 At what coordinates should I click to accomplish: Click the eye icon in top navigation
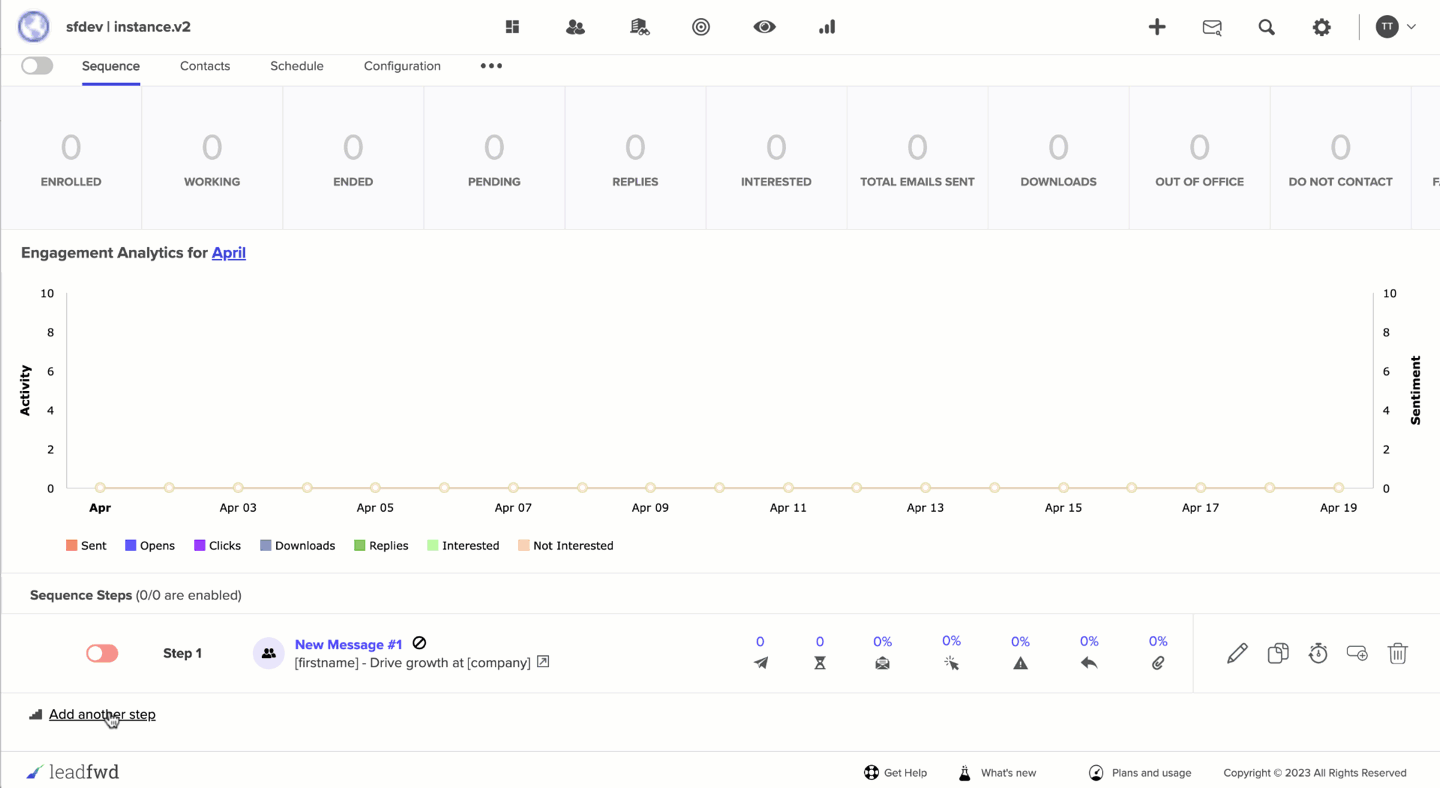764,27
